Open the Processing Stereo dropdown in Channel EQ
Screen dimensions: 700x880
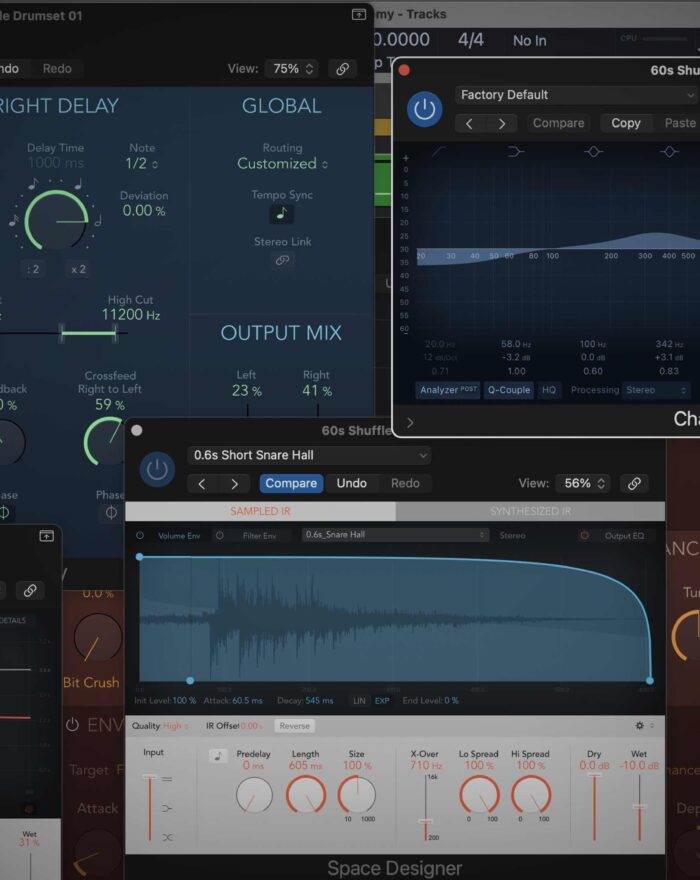click(656, 390)
